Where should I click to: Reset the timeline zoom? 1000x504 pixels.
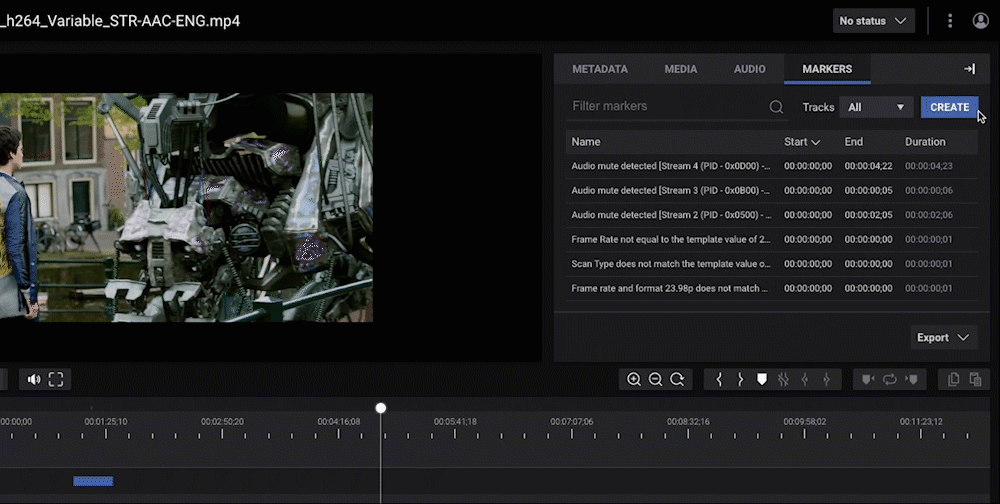pyautogui.click(x=677, y=380)
